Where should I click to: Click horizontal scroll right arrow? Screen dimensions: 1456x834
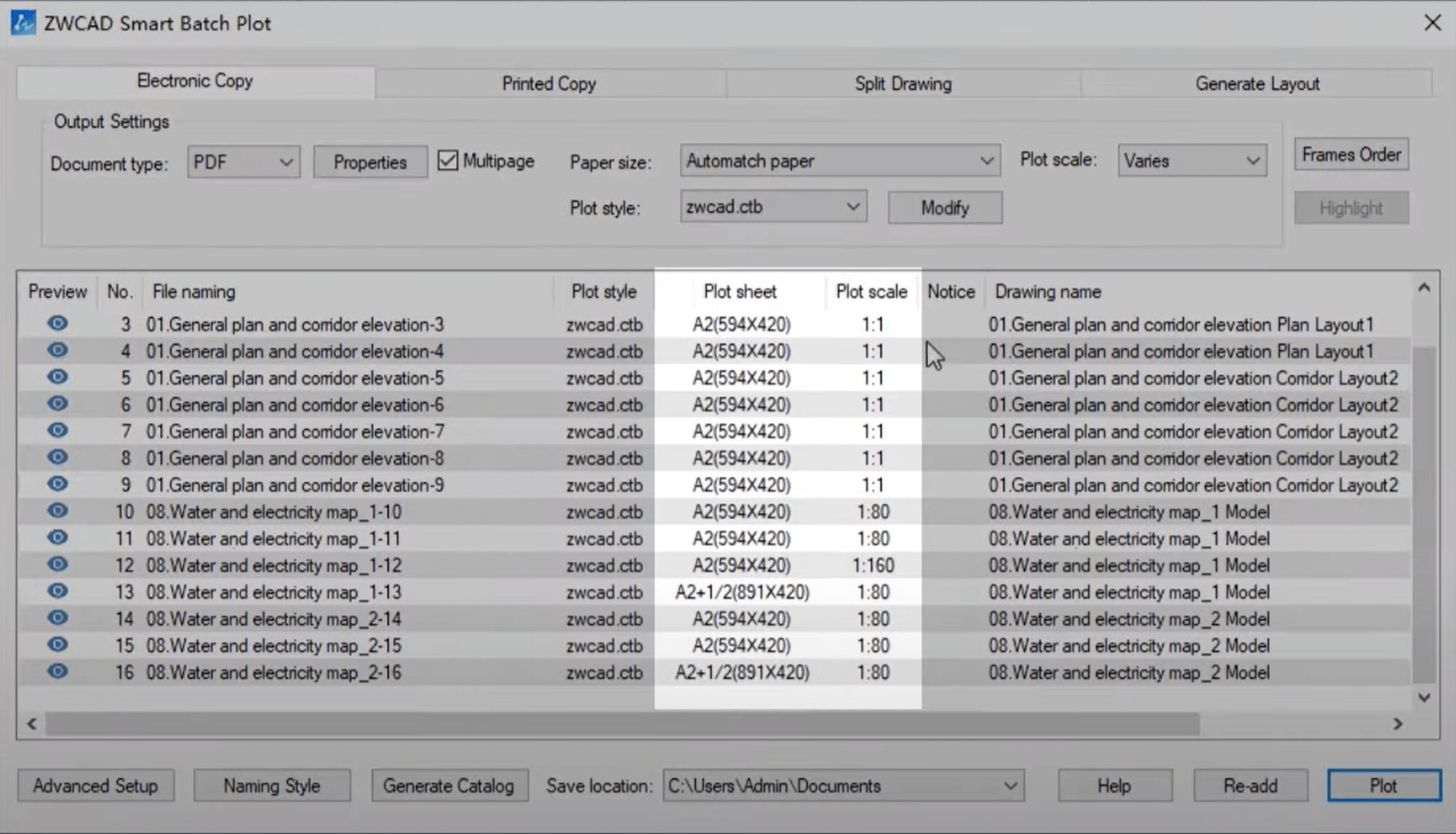point(1398,724)
